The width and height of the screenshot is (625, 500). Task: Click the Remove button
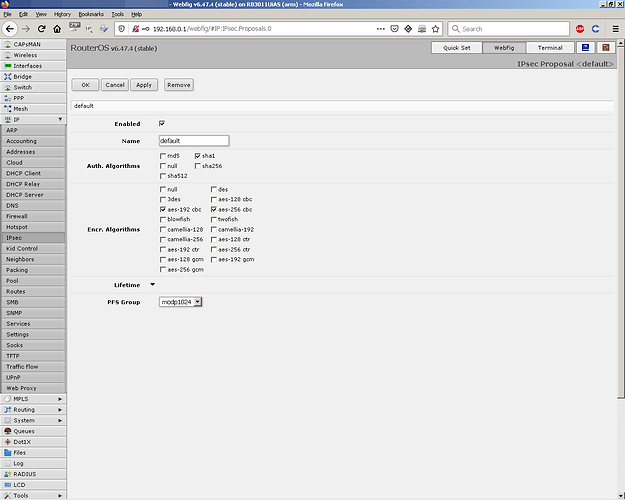[179, 85]
